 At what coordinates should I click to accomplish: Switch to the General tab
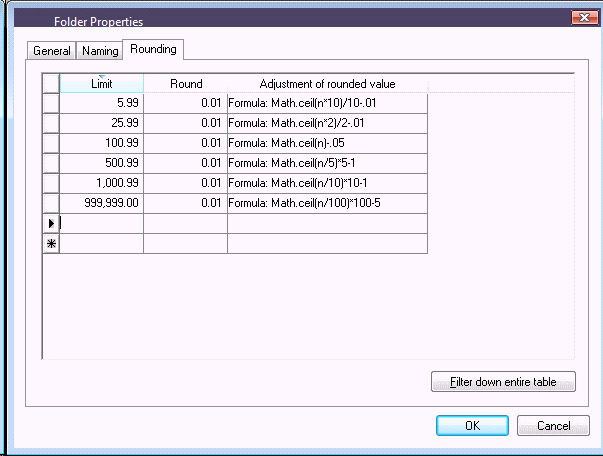52,51
